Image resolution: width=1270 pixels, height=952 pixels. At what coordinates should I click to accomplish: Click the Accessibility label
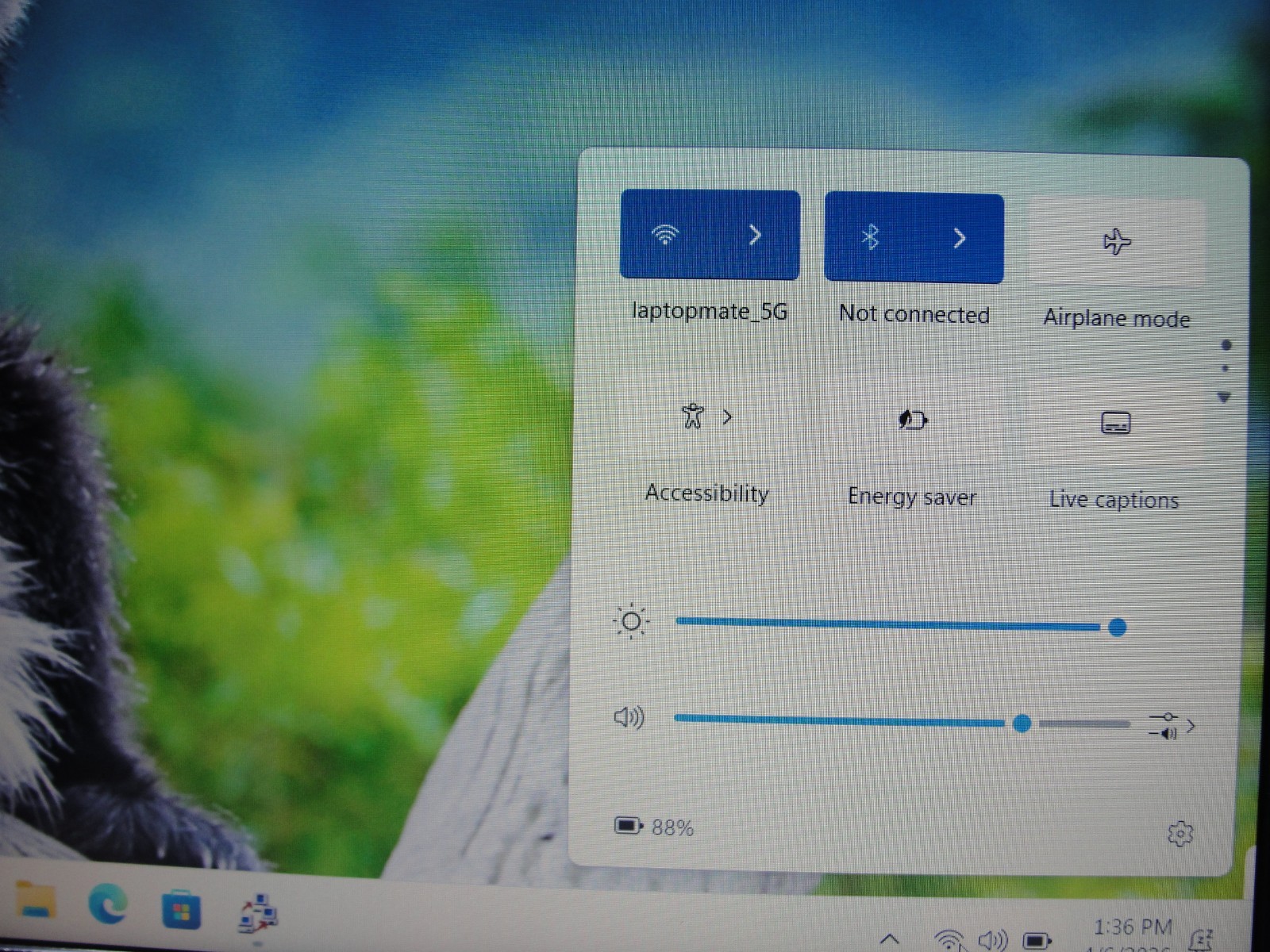click(706, 493)
